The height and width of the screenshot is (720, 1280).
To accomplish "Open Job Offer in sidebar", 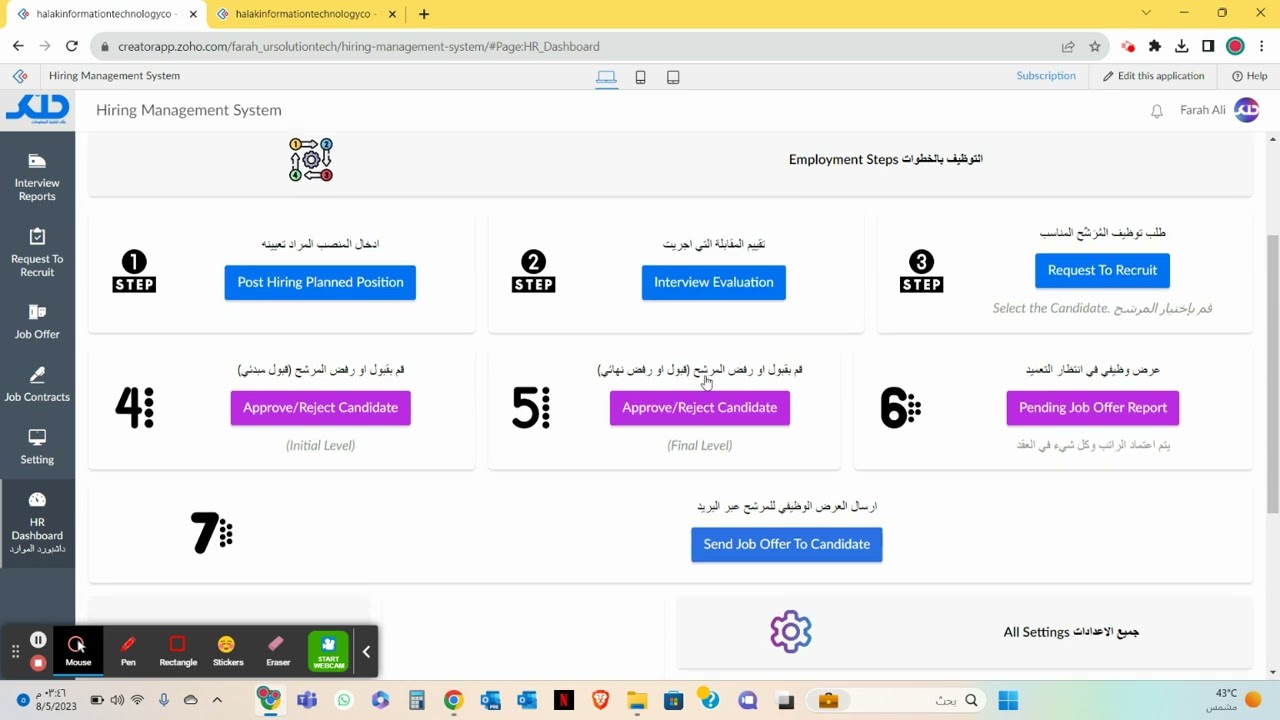I will point(37,322).
